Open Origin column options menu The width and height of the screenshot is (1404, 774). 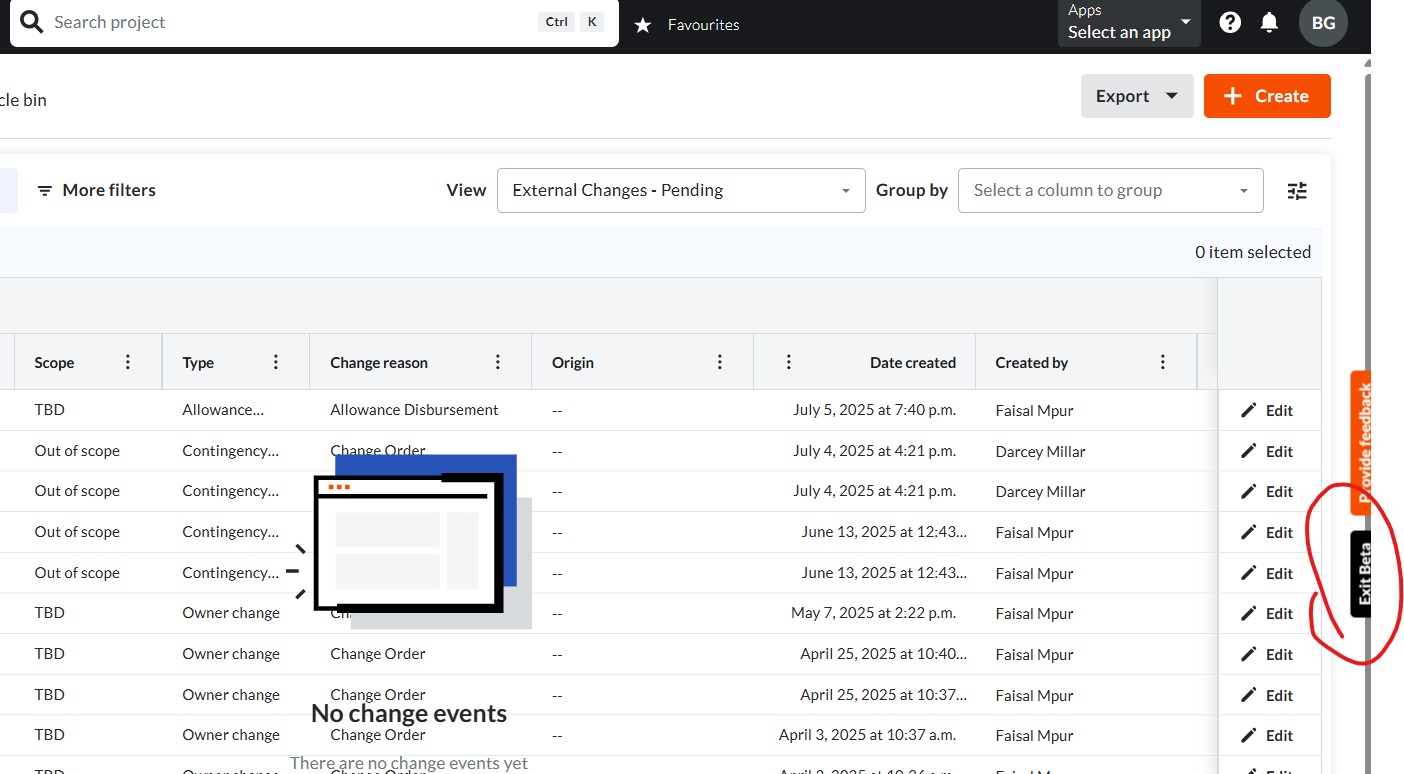click(x=720, y=362)
